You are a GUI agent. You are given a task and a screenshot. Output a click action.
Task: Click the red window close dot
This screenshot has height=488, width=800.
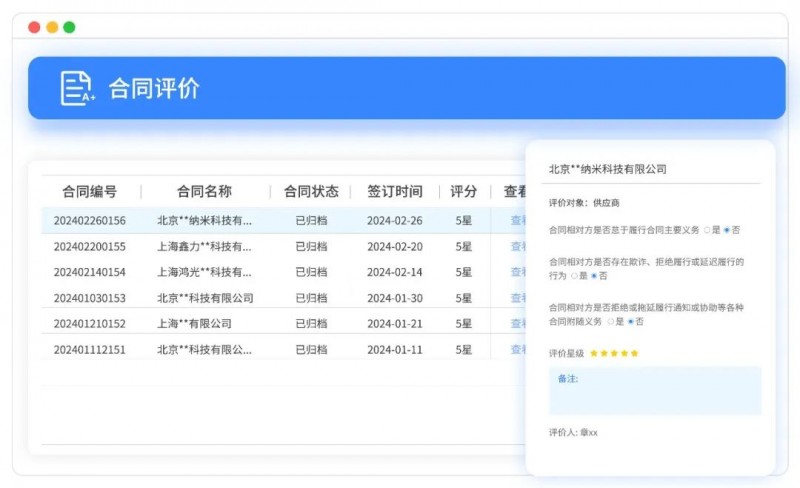tap(34, 27)
